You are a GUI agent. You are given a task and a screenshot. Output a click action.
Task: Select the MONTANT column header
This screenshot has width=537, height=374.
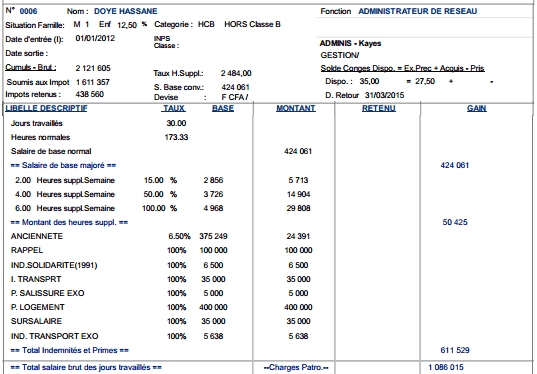(296, 109)
